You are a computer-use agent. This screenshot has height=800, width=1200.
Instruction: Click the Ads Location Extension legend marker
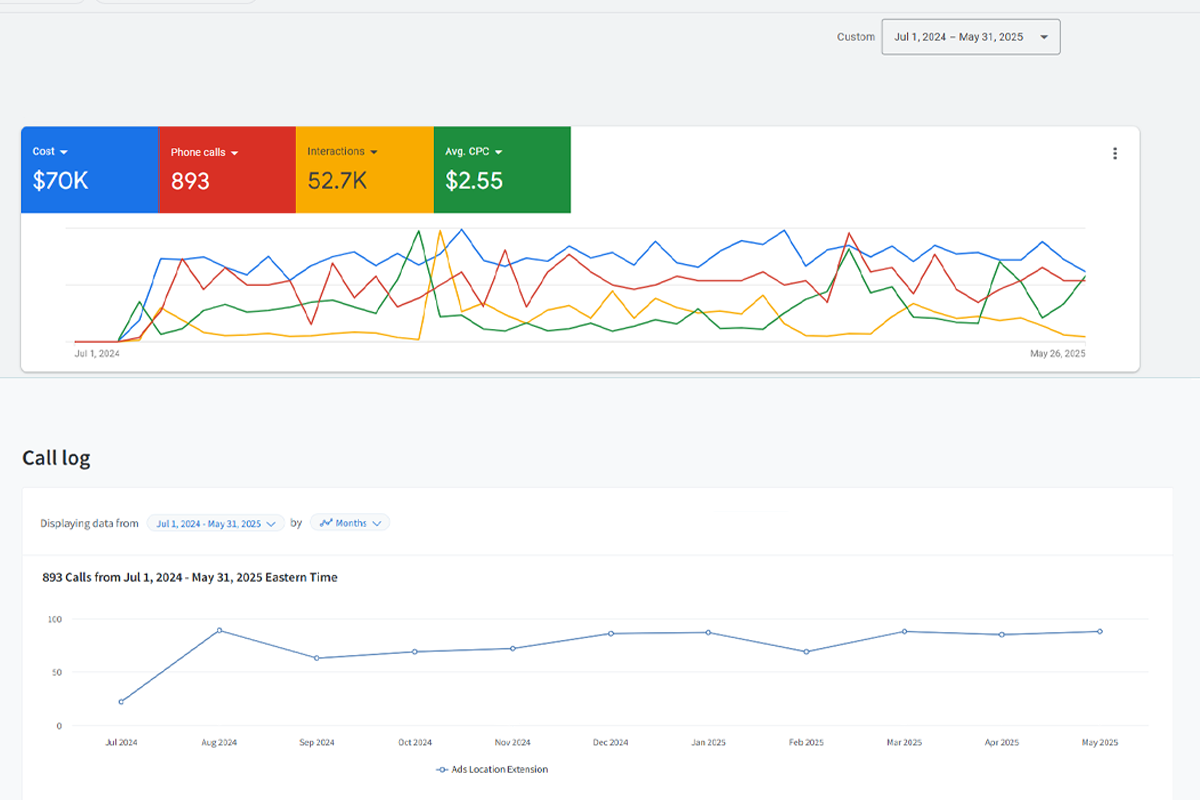(441, 769)
